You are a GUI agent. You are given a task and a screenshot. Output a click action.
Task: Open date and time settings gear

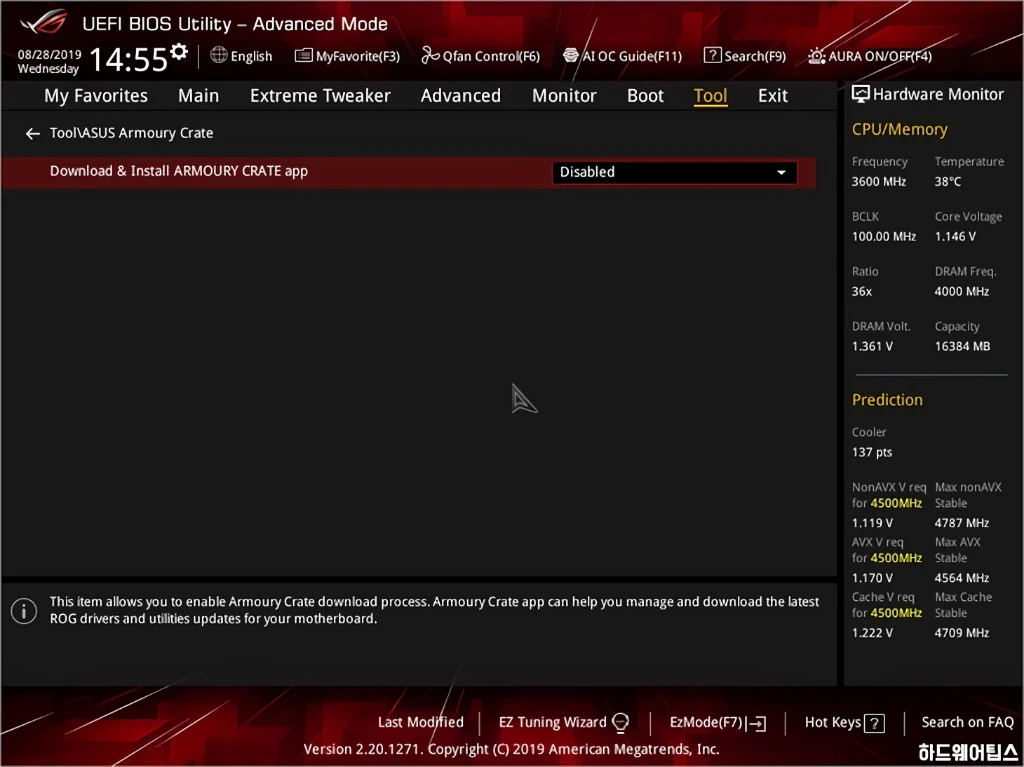[x=179, y=51]
